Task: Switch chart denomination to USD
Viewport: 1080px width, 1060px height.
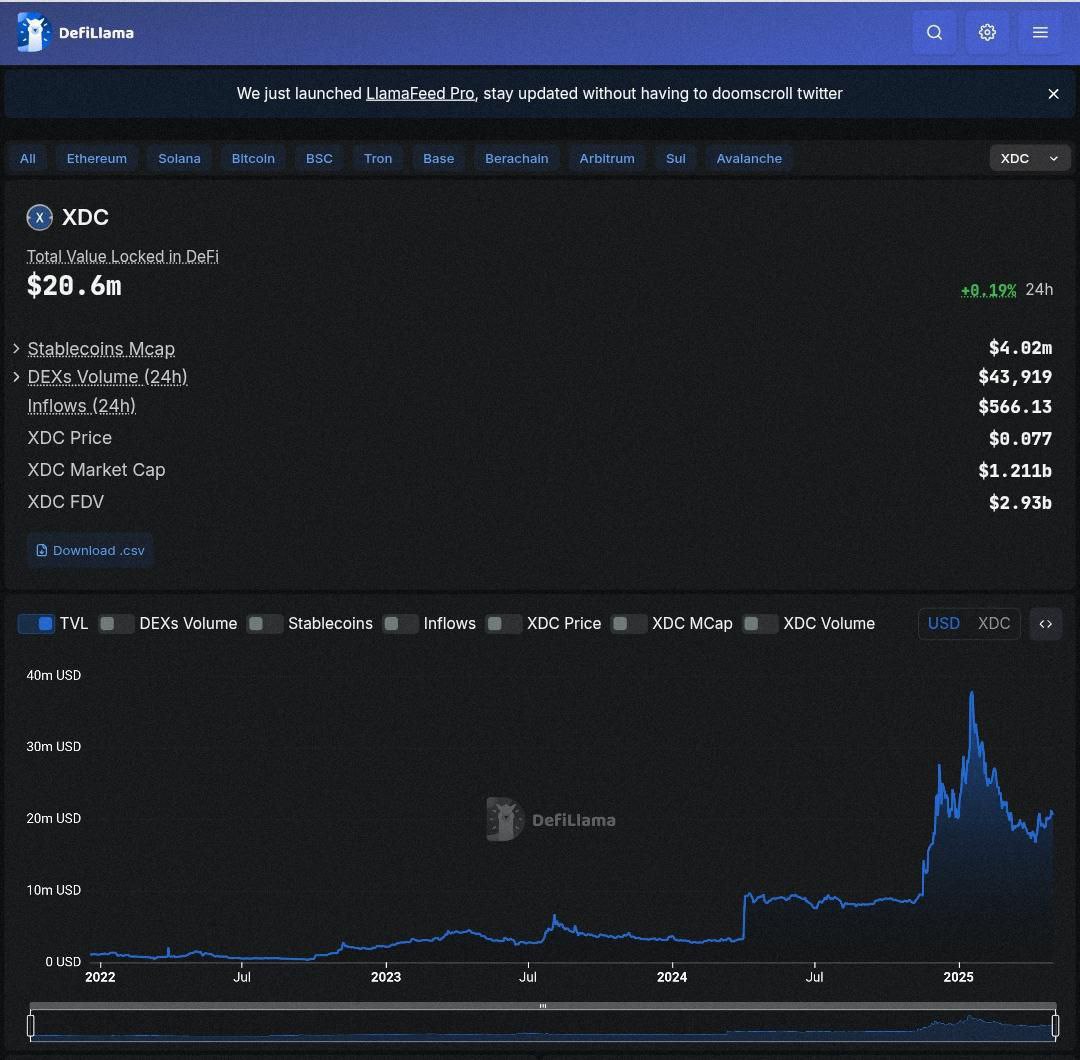Action: click(944, 624)
